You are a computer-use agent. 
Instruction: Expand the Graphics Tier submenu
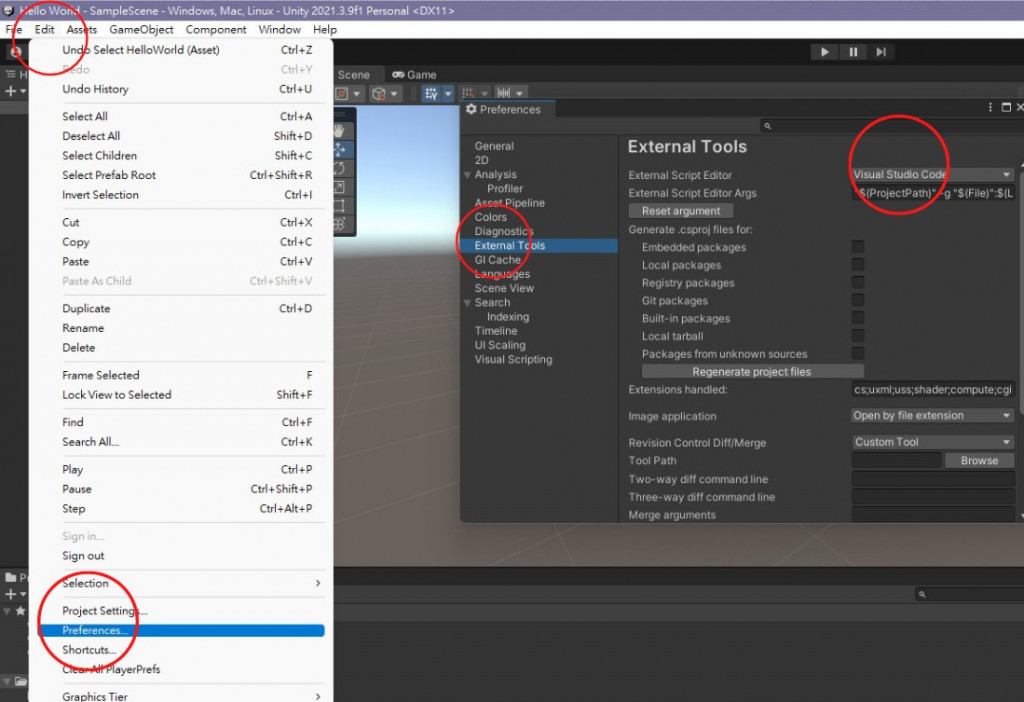click(318, 697)
